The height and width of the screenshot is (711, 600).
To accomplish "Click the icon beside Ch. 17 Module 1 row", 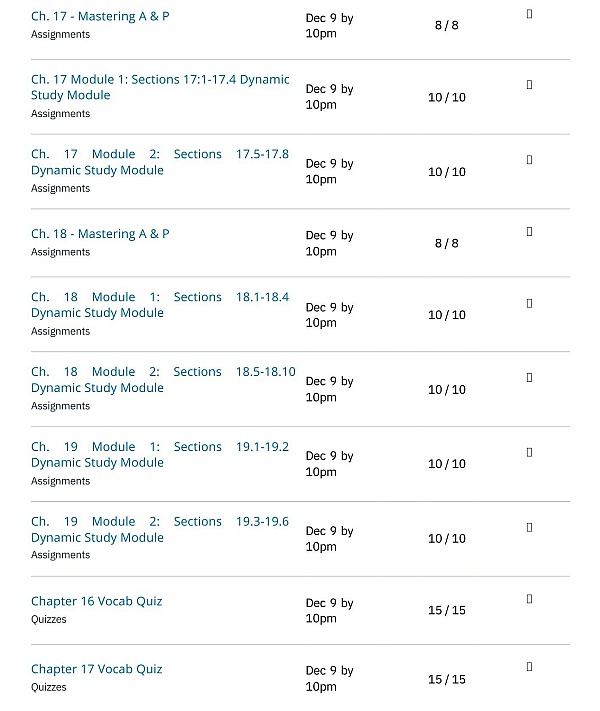I will (x=529, y=85).
